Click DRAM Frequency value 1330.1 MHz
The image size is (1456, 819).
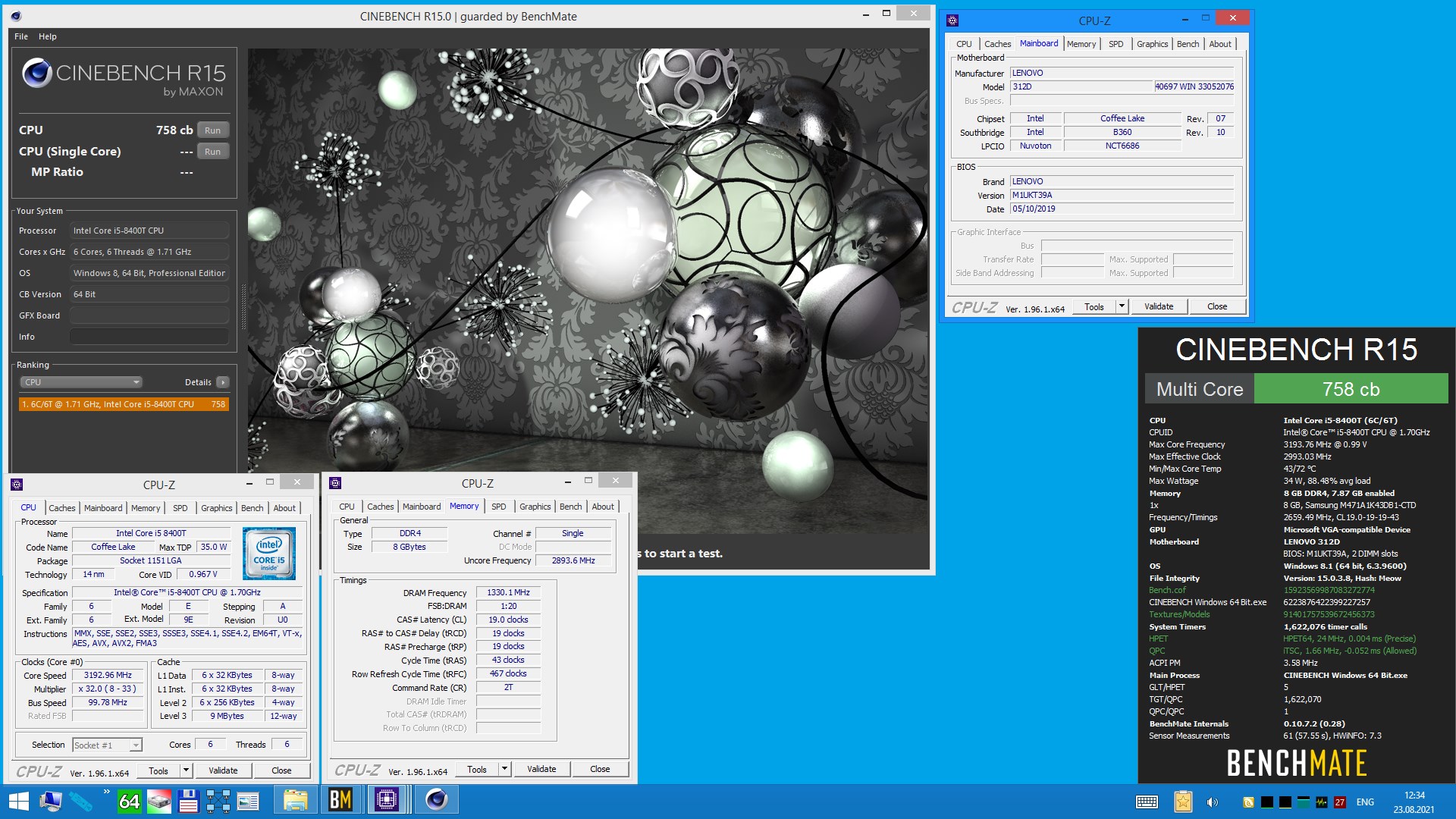point(508,592)
